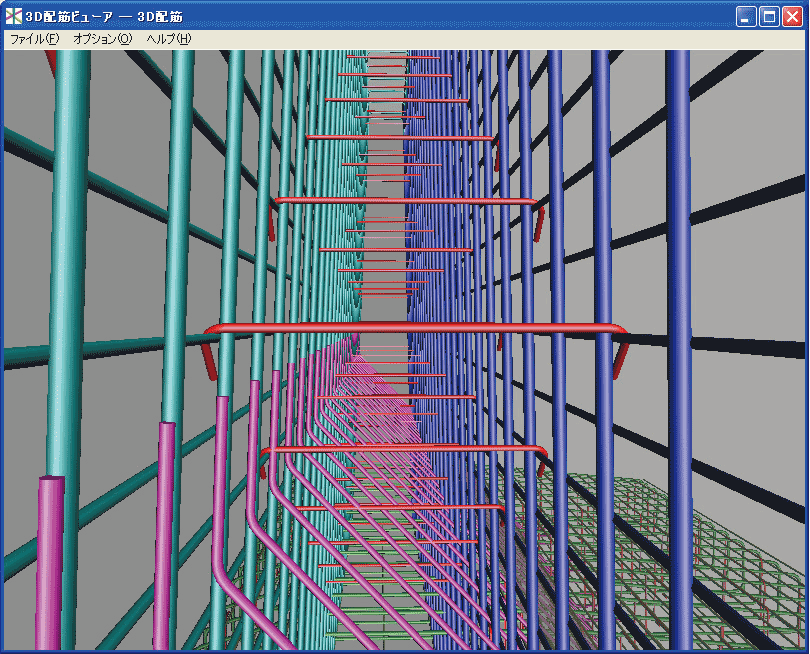
Task: Minimize the 3D配筋ビューア window
Action: [746, 17]
